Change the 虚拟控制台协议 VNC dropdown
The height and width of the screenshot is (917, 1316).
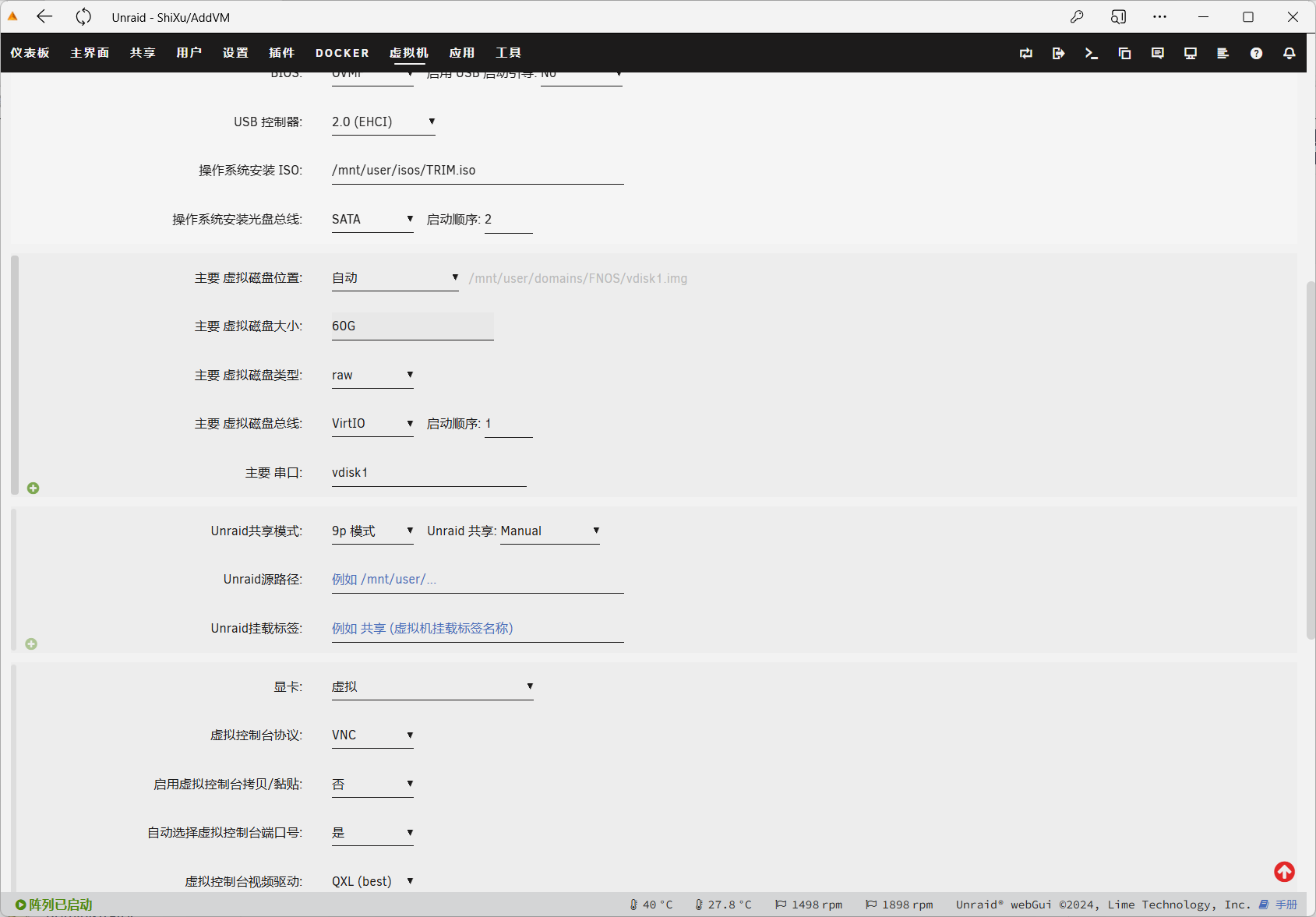pyautogui.click(x=372, y=735)
